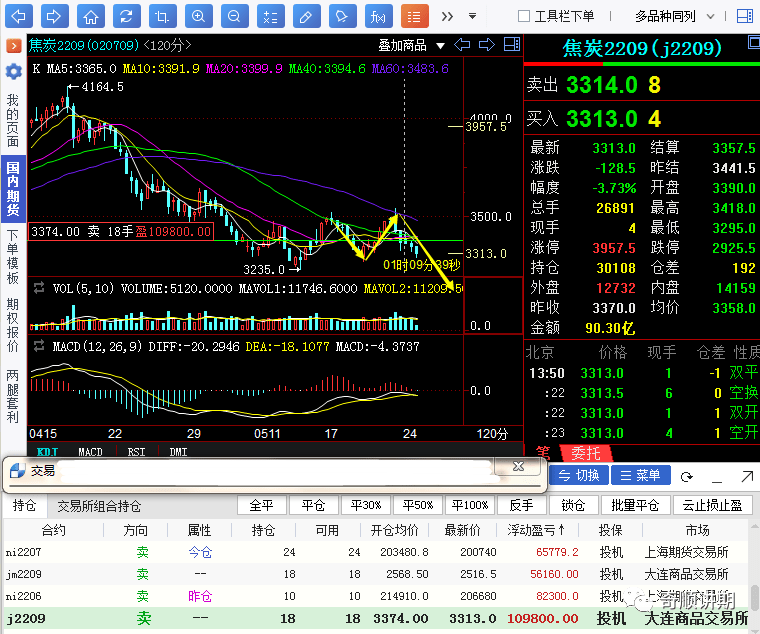Screen dimensions: 760x634
Task: Zoom in on the chart
Action: [198, 16]
